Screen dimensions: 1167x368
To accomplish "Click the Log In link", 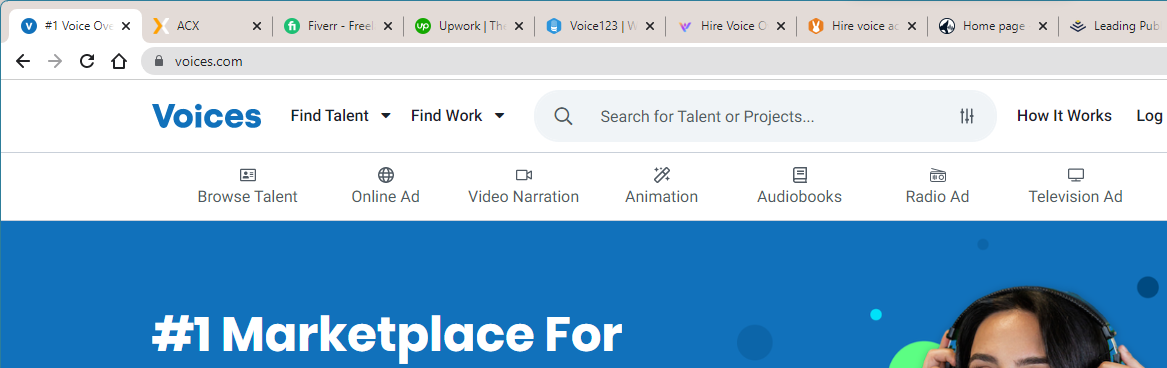I will pyautogui.click(x=1151, y=115).
